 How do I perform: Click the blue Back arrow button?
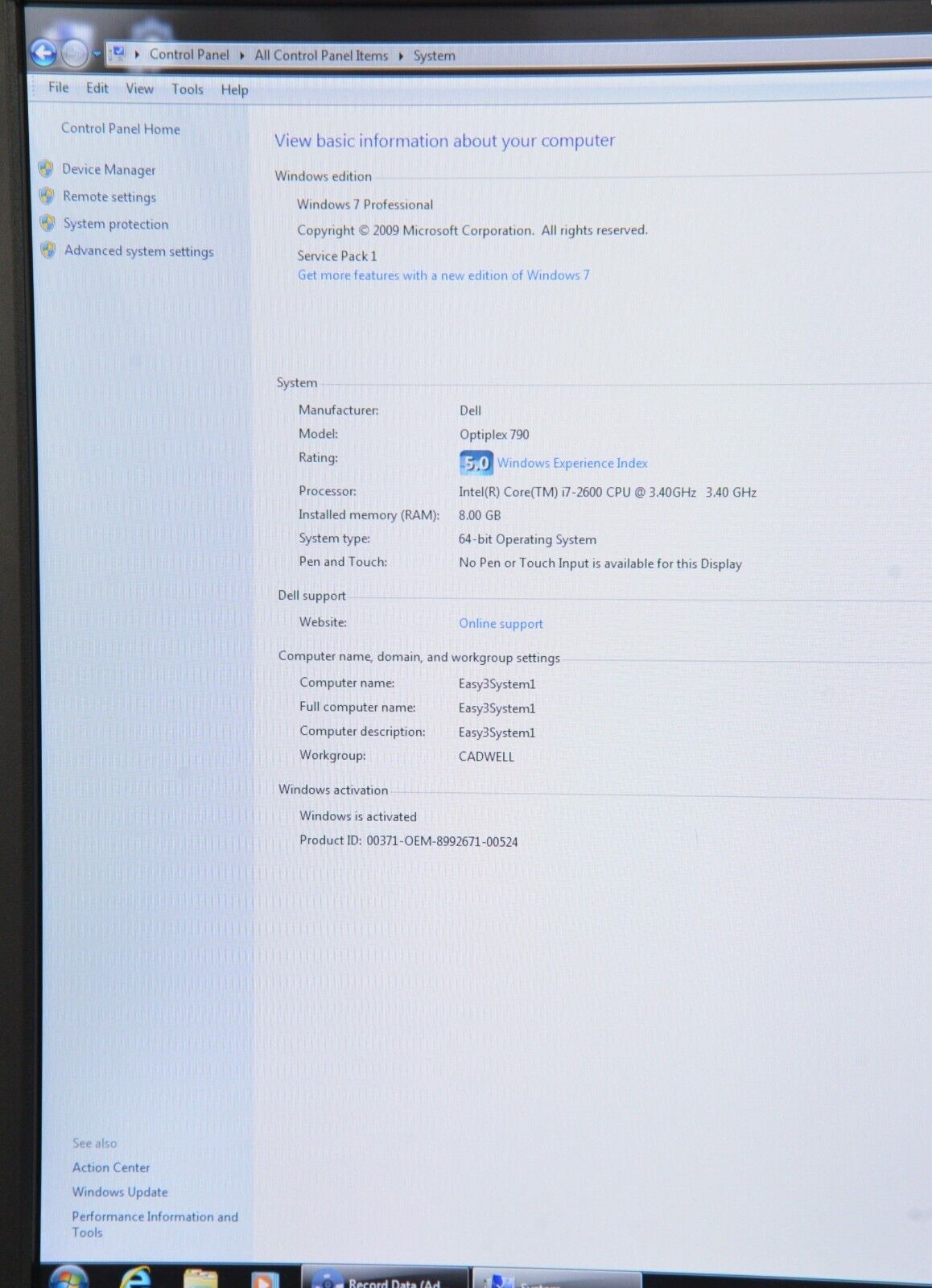(43, 53)
